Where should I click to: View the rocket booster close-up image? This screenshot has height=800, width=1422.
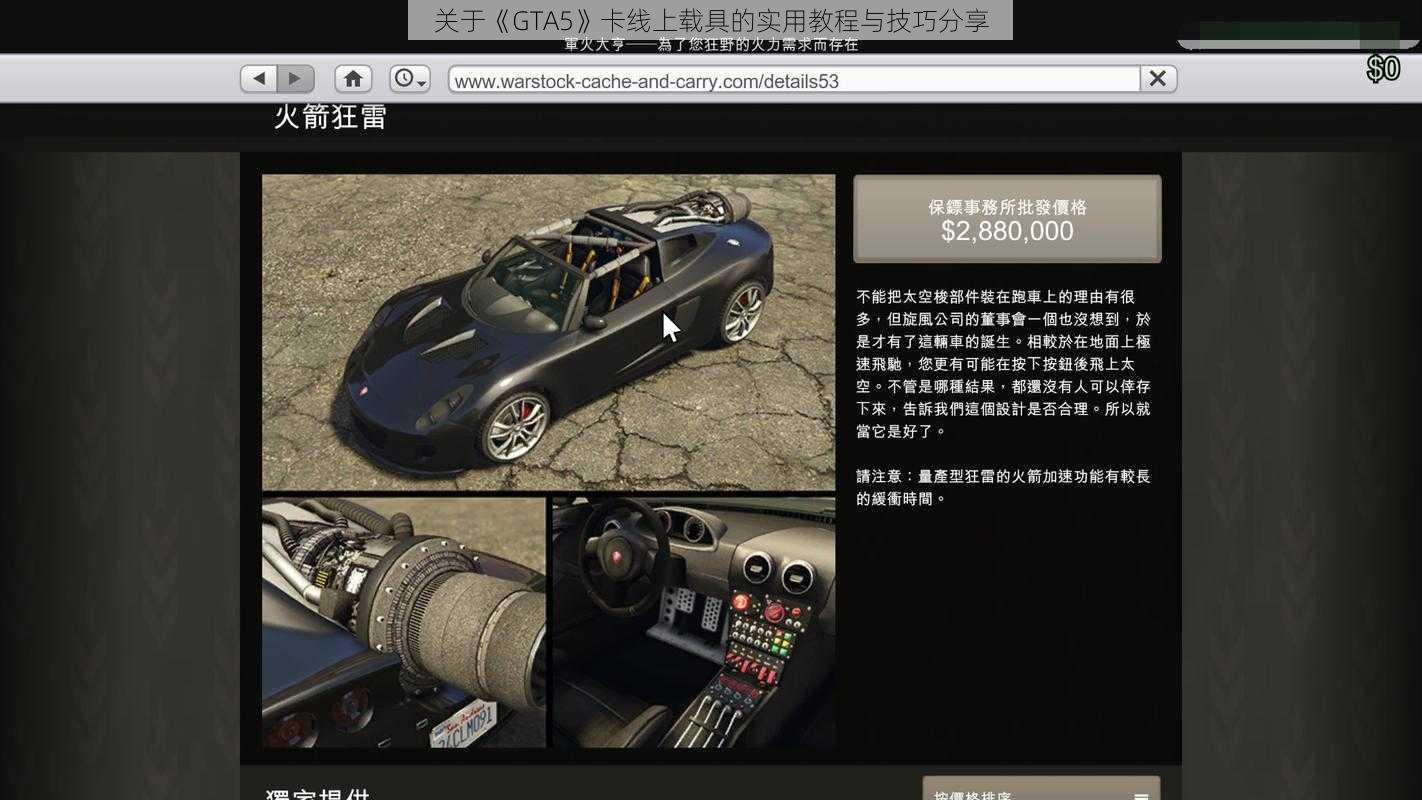(x=404, y=622)
